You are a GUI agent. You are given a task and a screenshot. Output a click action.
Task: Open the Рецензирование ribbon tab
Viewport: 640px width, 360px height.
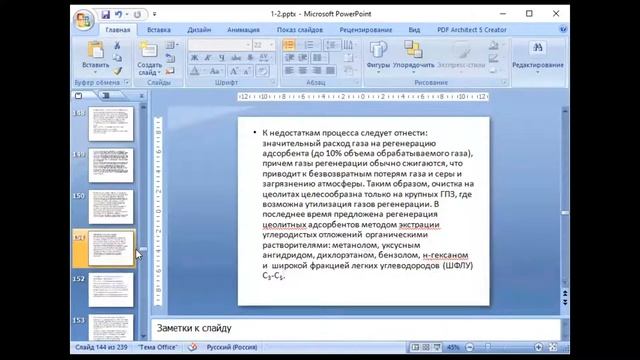coord(365,30)
